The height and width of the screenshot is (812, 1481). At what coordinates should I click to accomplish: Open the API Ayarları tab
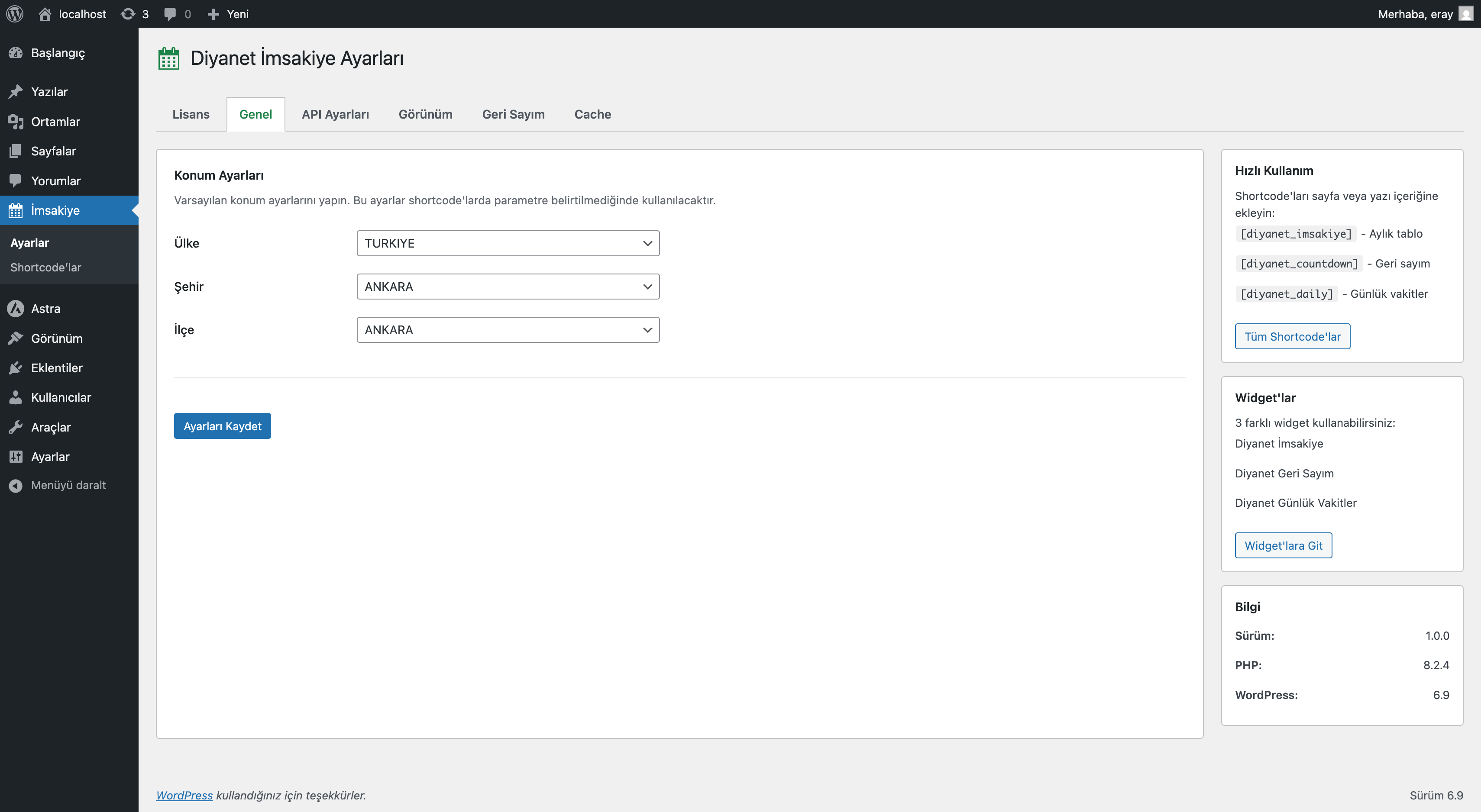[x=336, y=114]
